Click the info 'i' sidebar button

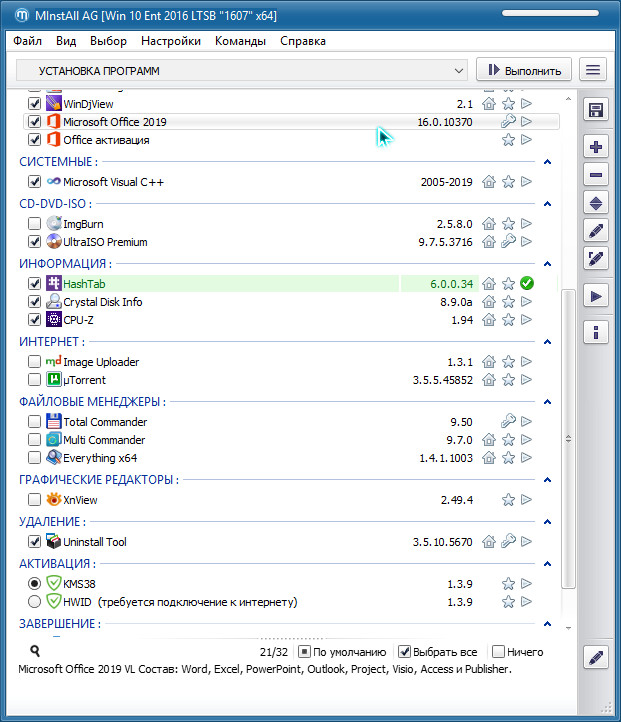(x=596, y=332)
